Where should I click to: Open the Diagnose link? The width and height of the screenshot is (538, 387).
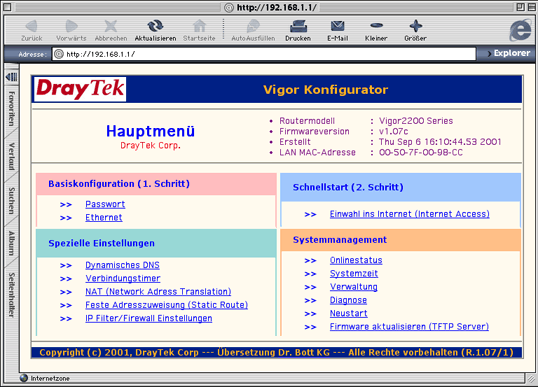pos(348,300)
